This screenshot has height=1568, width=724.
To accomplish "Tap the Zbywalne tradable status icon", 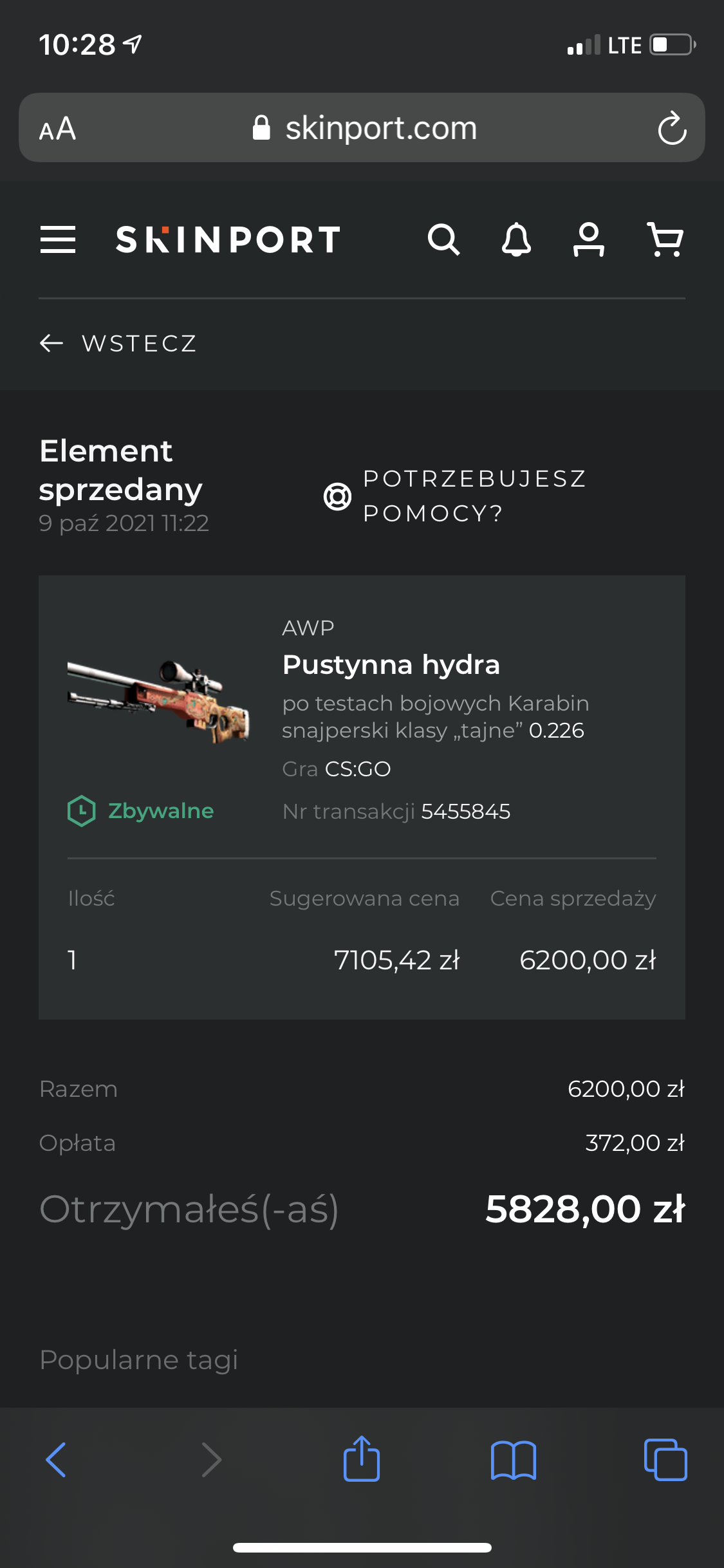I will coord(82,811).
